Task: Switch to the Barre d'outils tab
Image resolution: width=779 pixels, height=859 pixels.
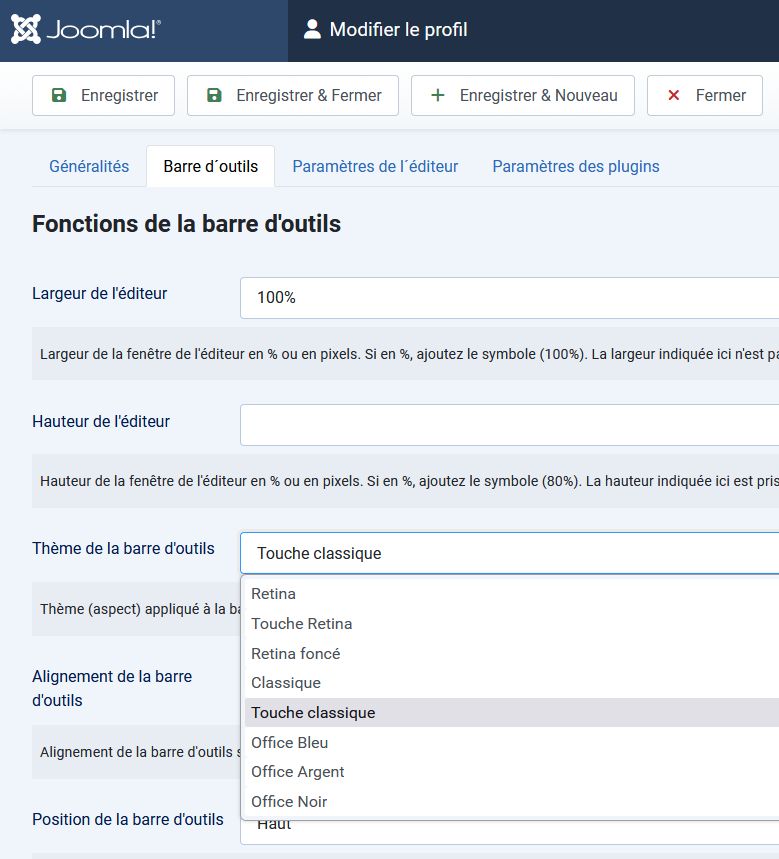Action: pos(210,167)
